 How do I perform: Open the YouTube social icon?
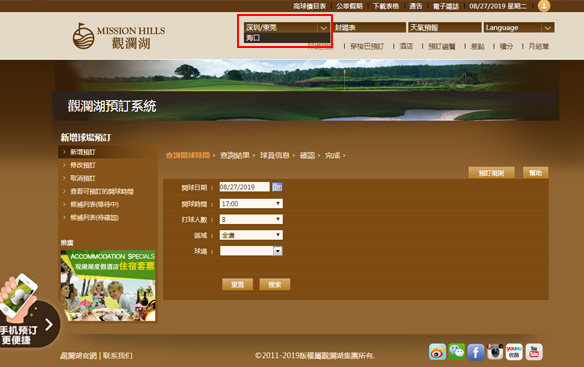click(x=534, y=352)
